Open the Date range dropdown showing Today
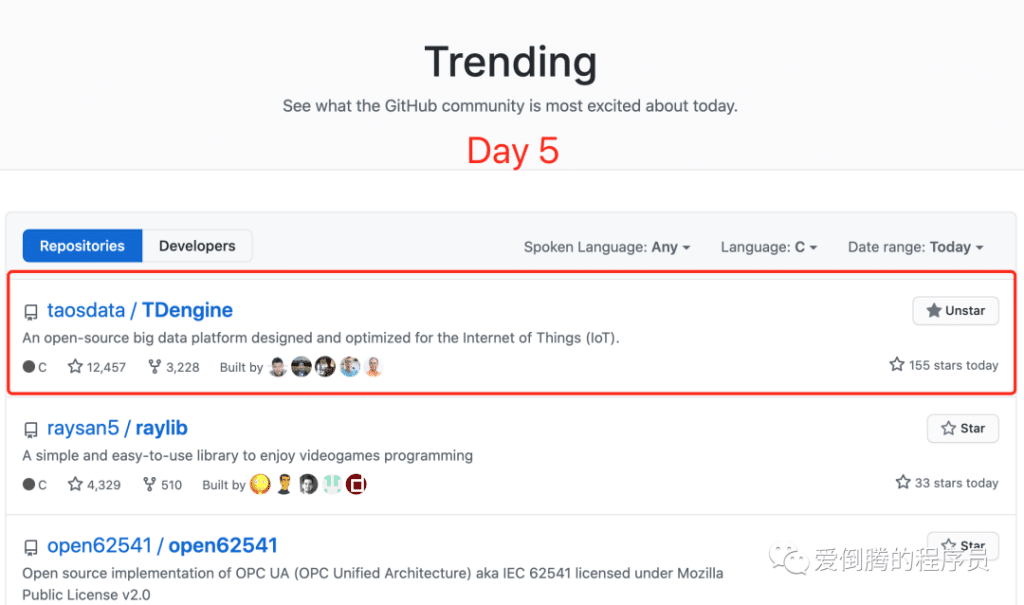This screenshot has width=1024, height=605. click(915, 247)
